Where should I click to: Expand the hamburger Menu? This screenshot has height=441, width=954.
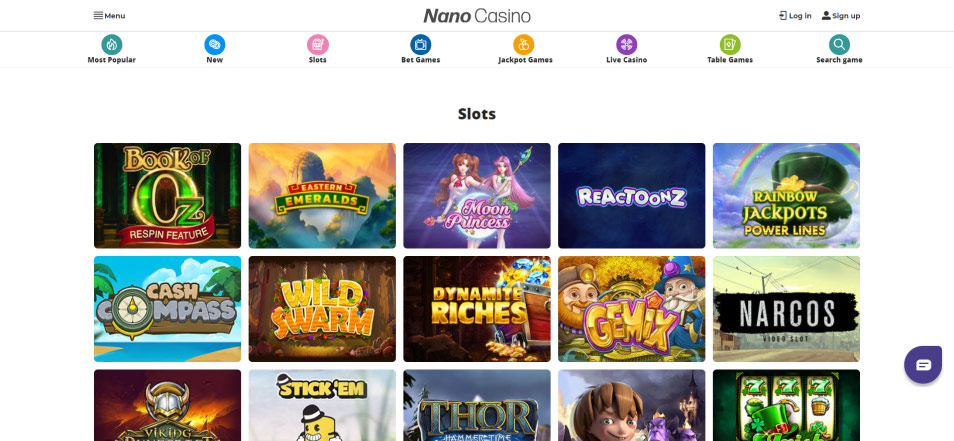(x=110, y=16)
